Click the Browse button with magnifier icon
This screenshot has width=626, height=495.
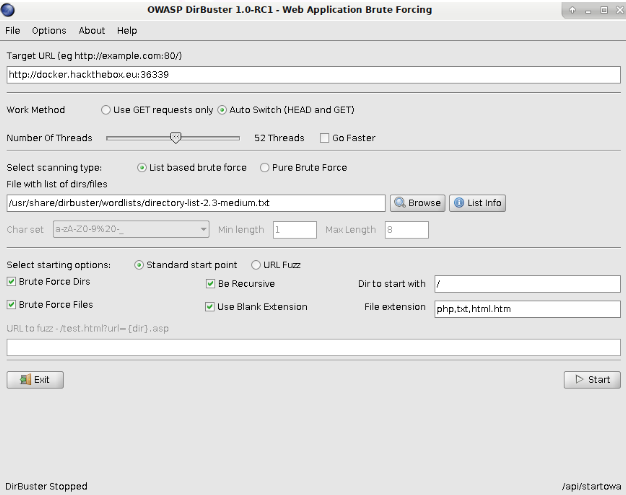point(417,203)
